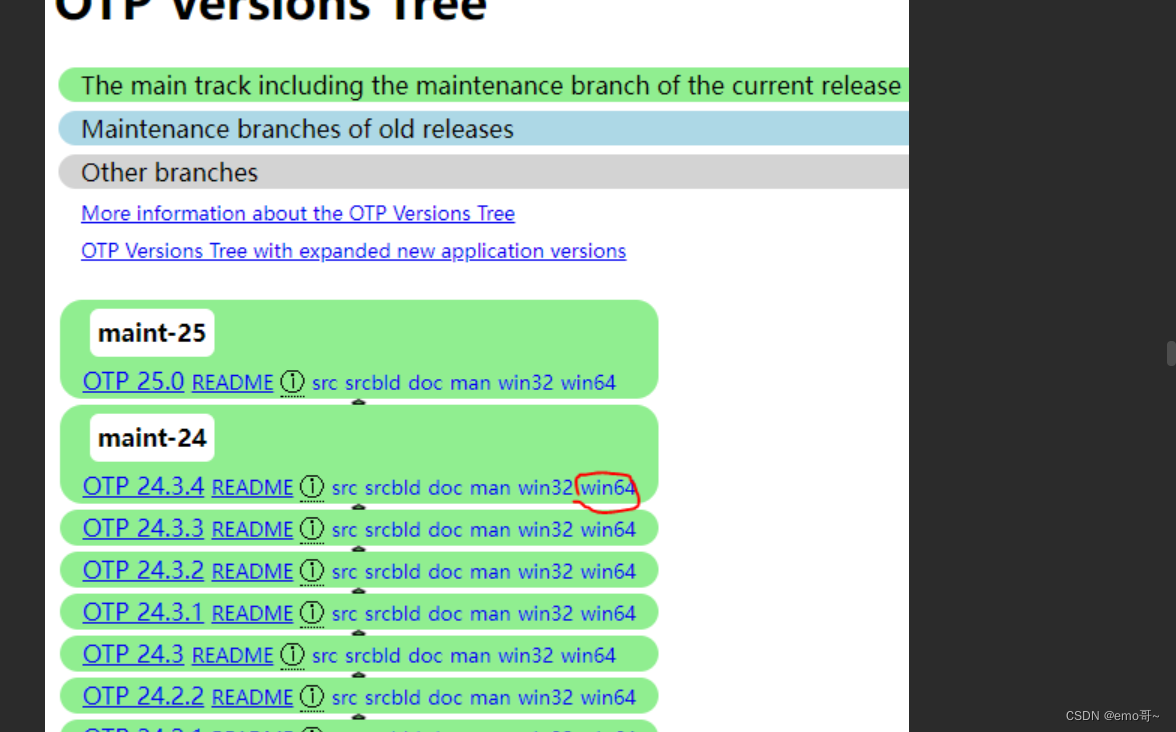This screenshot has width=1176, height=732.
Task: Click the page scrollbar thumb
Action: point(1171,353)
